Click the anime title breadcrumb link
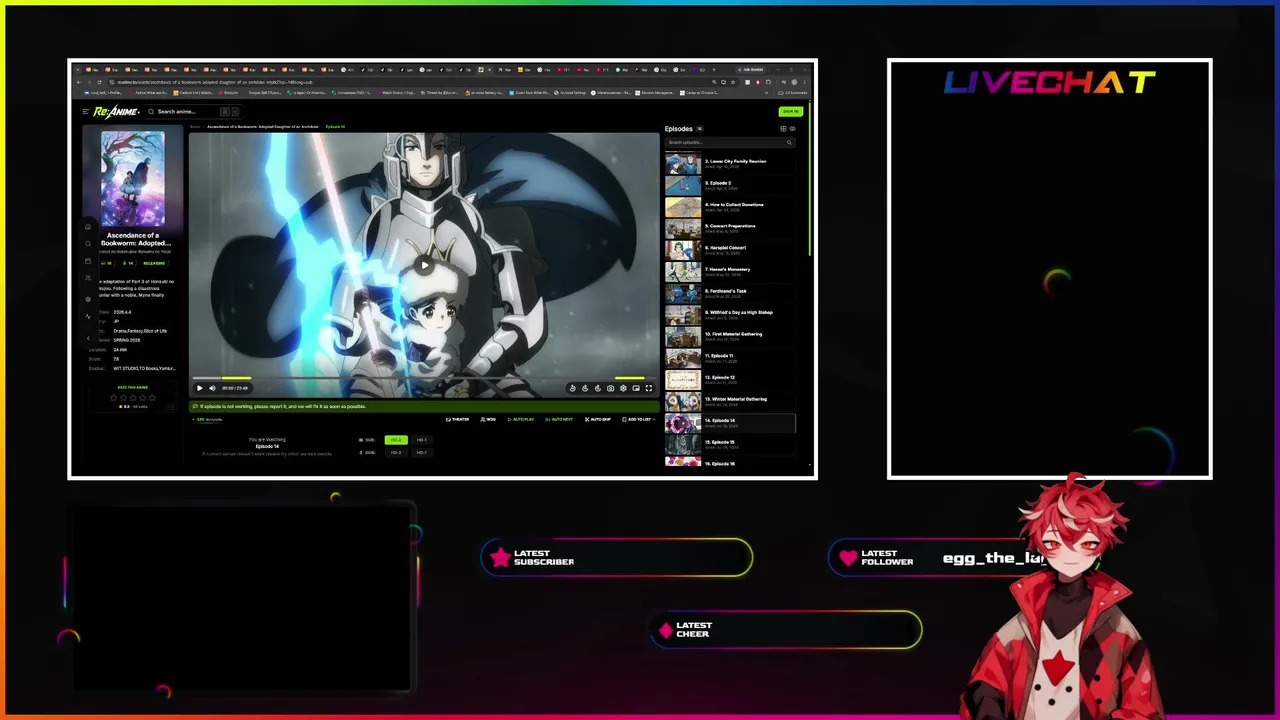Image resolution: width=1280 pixels, height=720 pixels. (x=261, y=127)
